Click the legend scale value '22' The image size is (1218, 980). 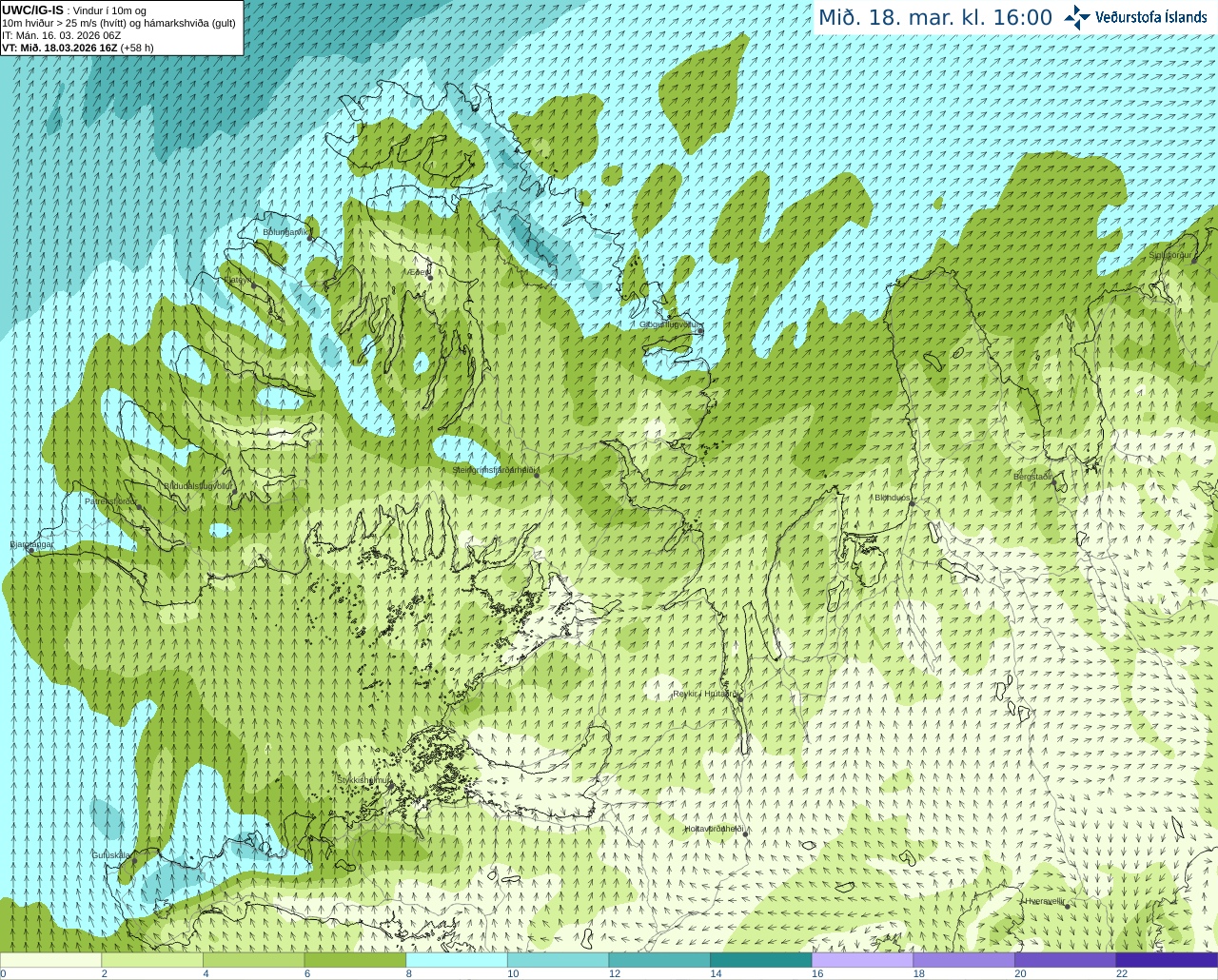pyautogui.click(x=1122, y=973)
